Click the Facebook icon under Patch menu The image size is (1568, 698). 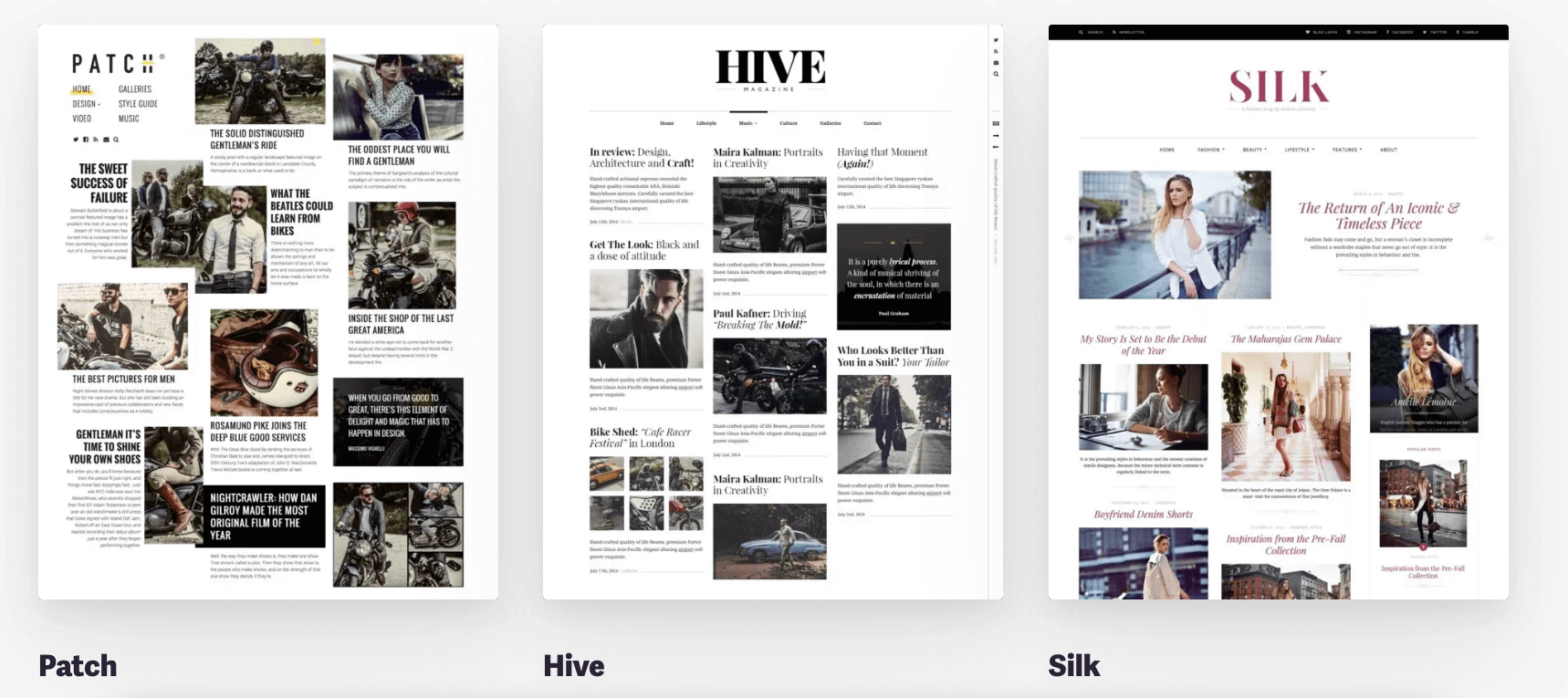pos(86,140)
